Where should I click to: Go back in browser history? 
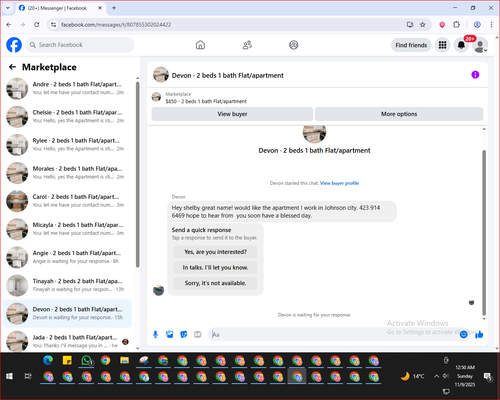(x=9, y=25)
